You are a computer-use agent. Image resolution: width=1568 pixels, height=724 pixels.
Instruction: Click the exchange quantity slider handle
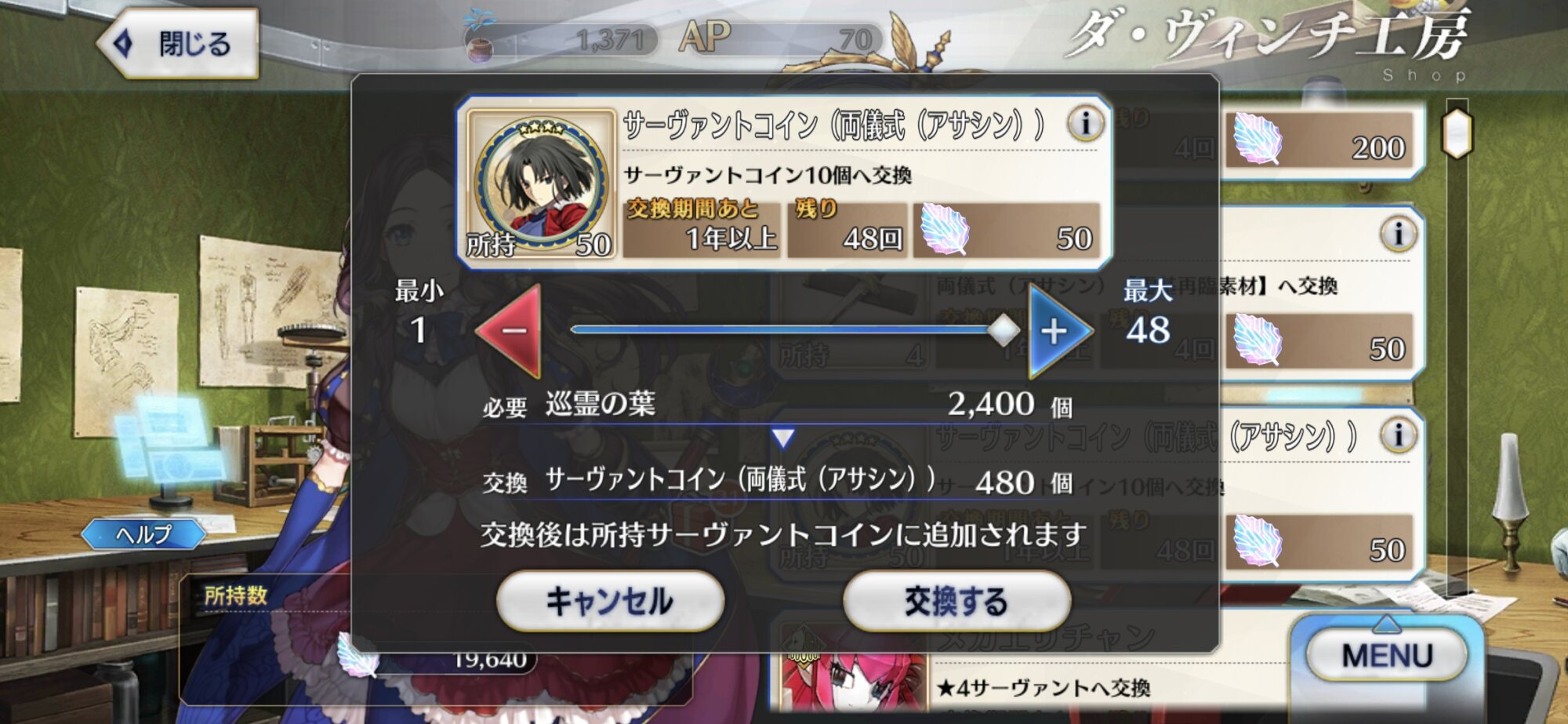(1003, 330)
